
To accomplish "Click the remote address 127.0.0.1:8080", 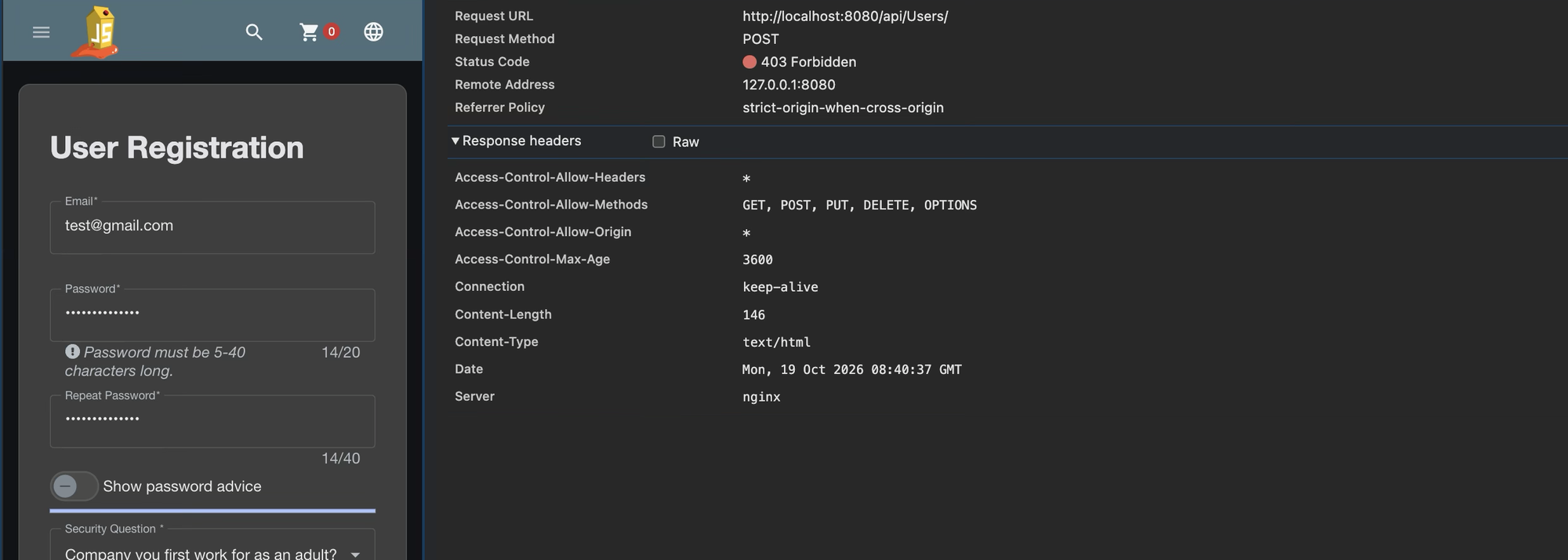I will (x=789, y=85).
